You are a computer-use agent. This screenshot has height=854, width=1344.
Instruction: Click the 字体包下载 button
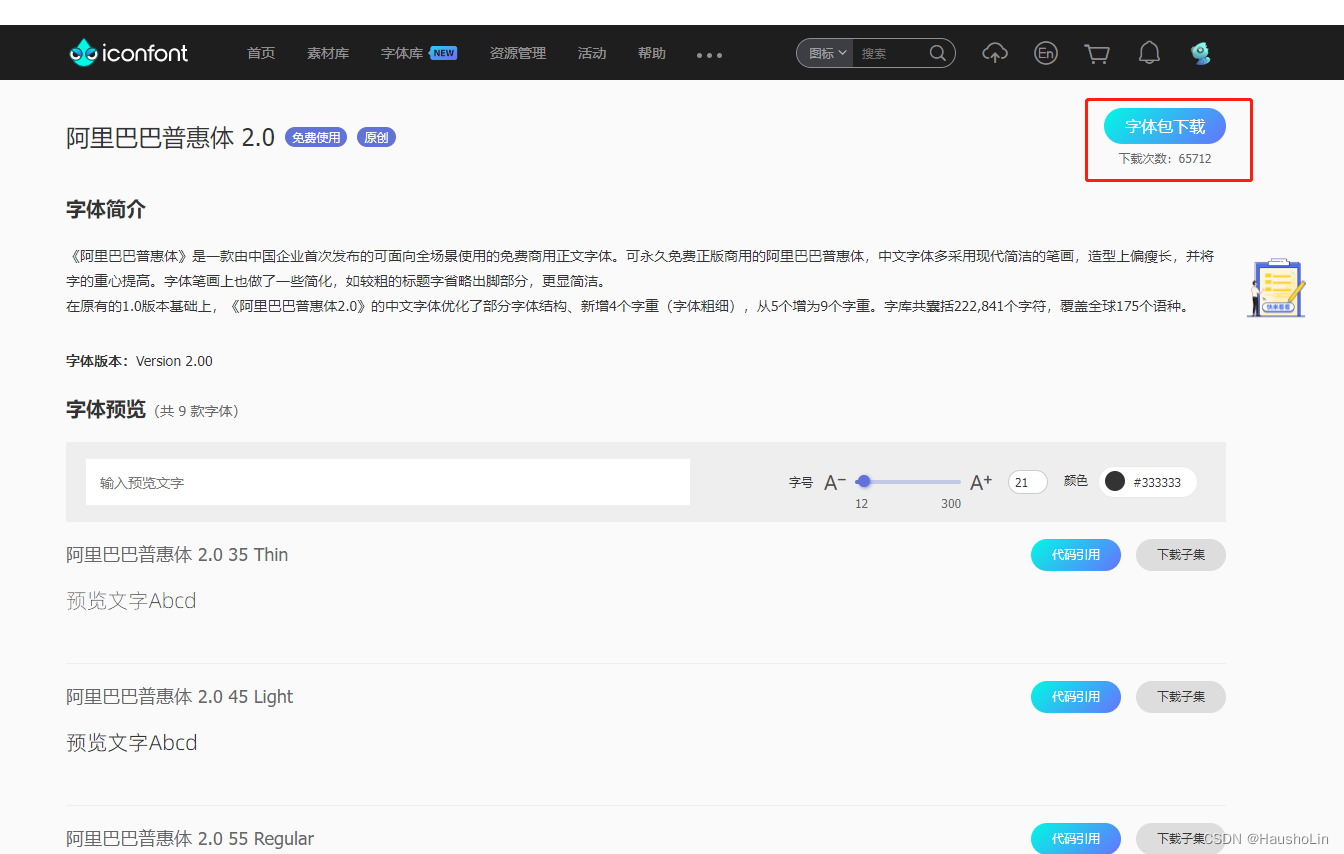(1165, 126)
